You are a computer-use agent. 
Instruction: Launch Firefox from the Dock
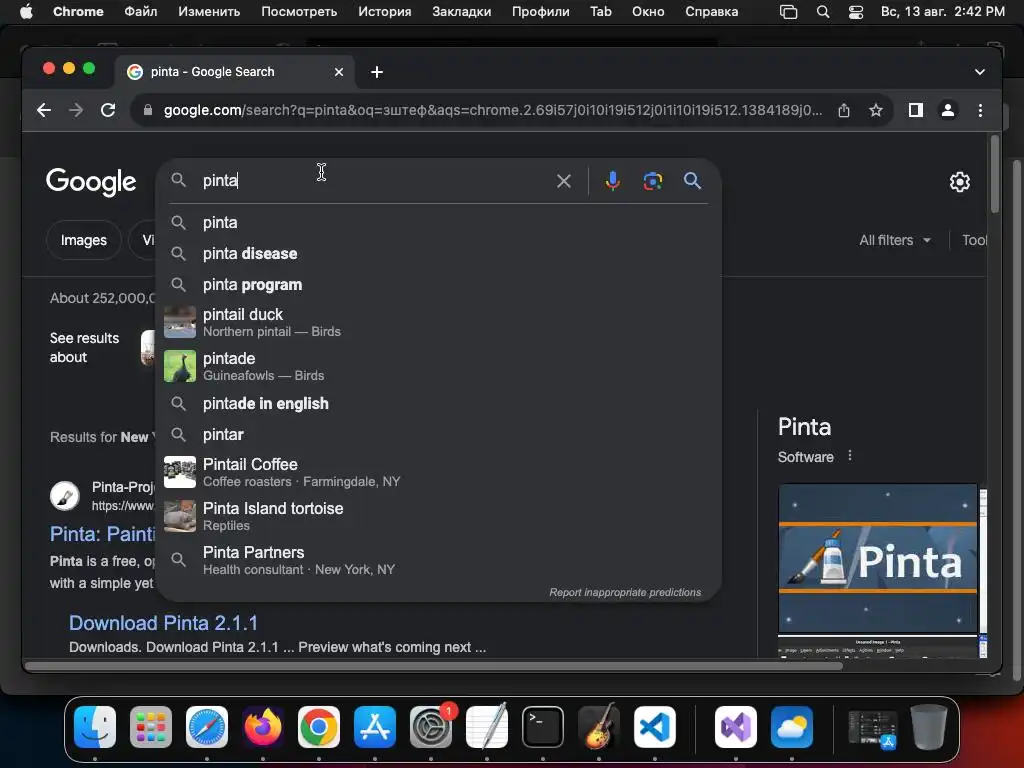click(x=263, y=727)
